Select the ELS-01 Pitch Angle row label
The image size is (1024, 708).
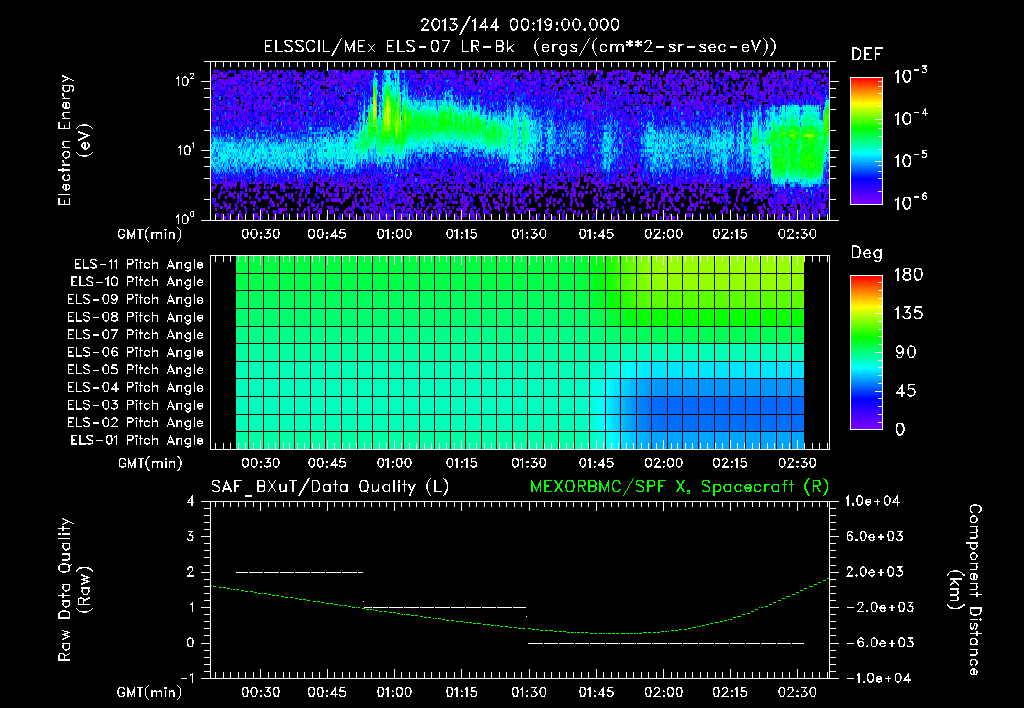pyautogui.click(x=137, y=441)
